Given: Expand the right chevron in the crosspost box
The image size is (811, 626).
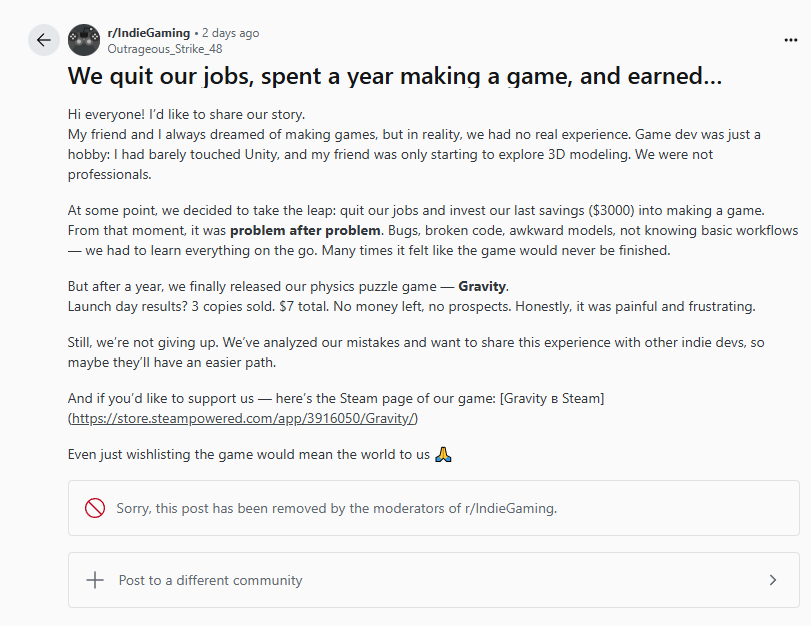Looking at the screenshot, I should point(772,580).
